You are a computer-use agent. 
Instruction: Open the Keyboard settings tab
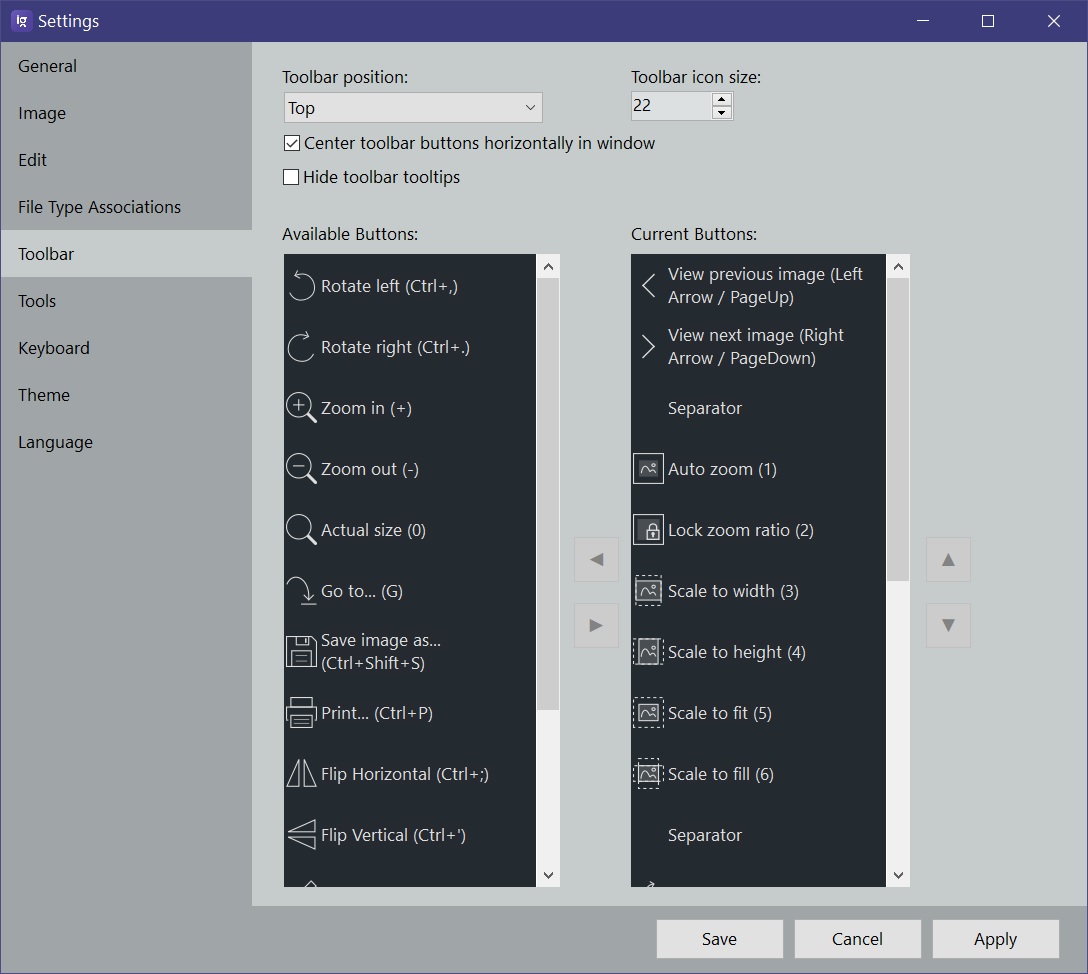[126, 348]
